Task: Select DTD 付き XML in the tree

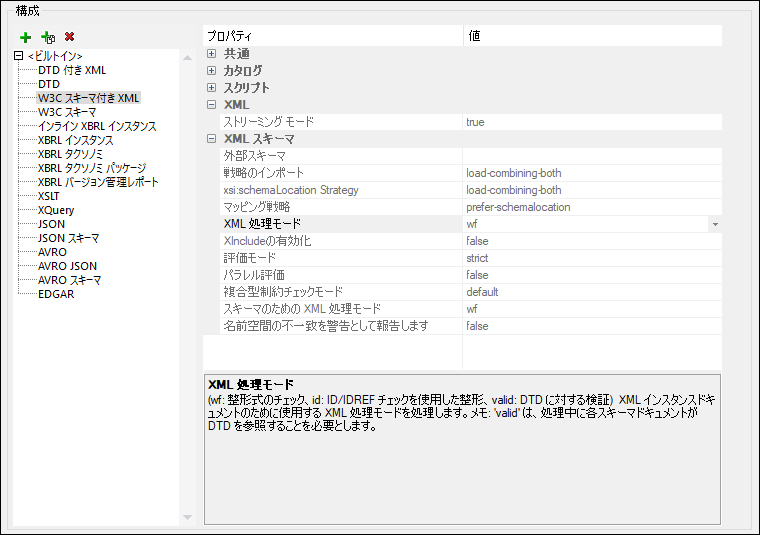Action: click(72, 70)
